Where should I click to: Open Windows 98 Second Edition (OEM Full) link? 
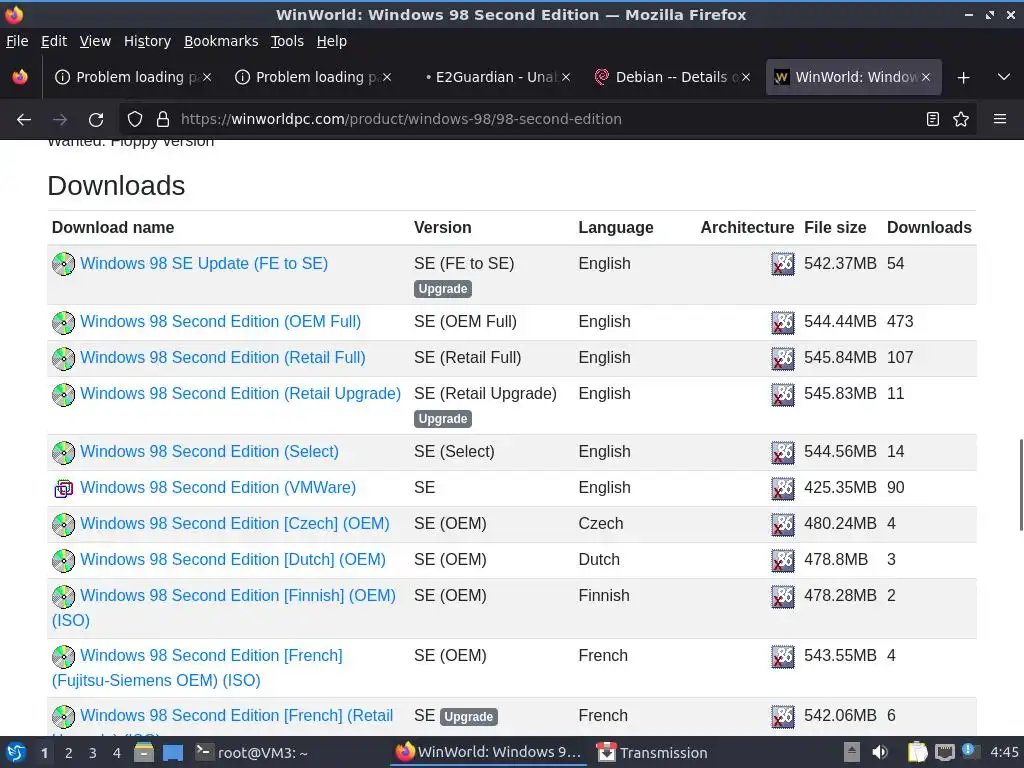point(220,321)
